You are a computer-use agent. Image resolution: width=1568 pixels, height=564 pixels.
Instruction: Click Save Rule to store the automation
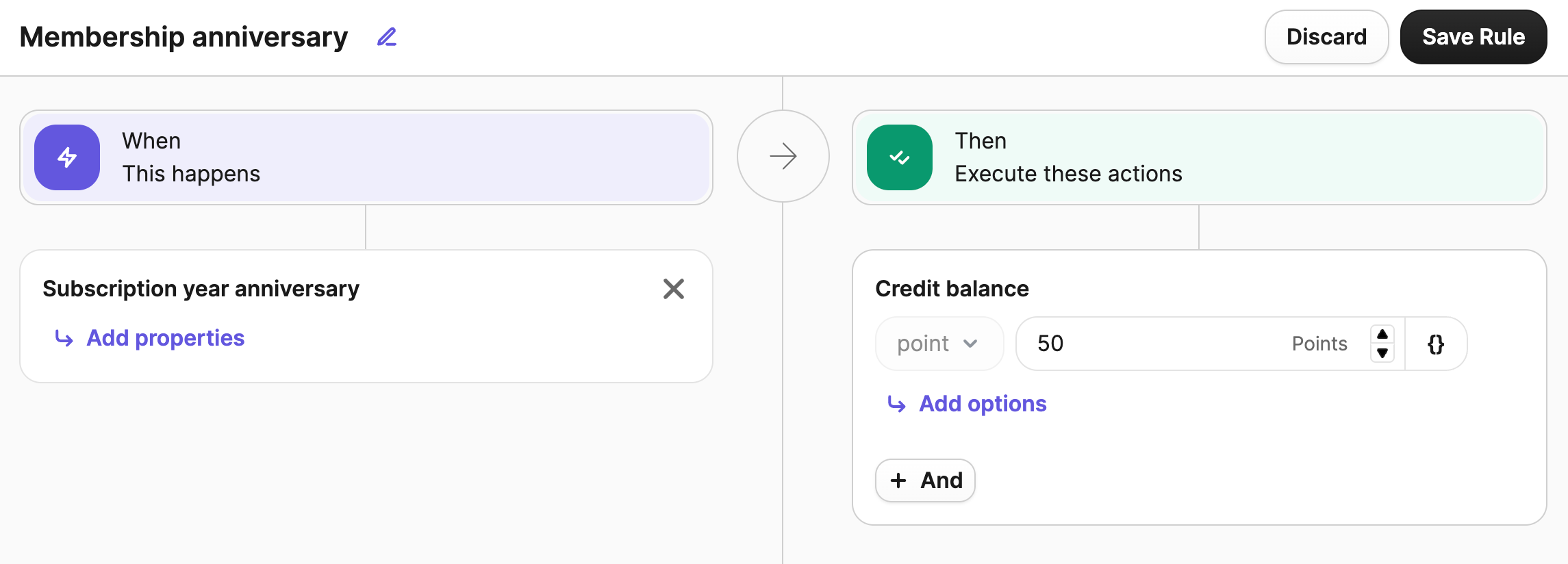[1474, 36]
